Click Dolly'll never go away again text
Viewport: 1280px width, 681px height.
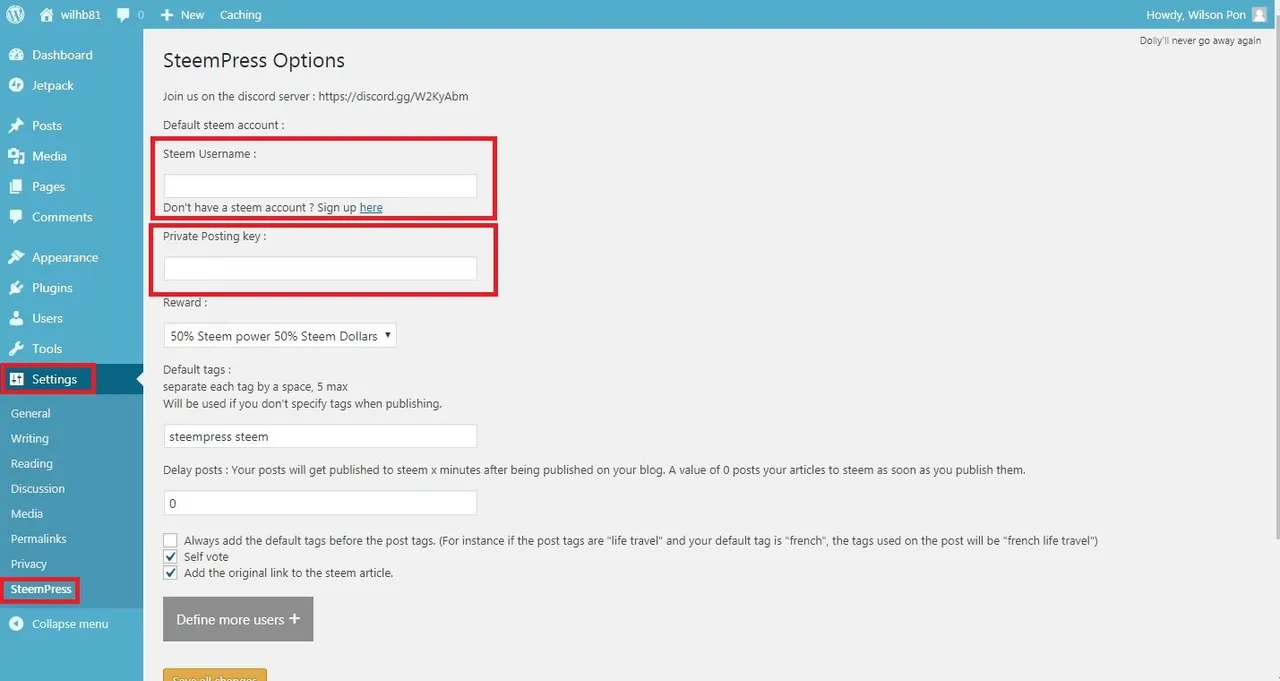coord(1200,41)
